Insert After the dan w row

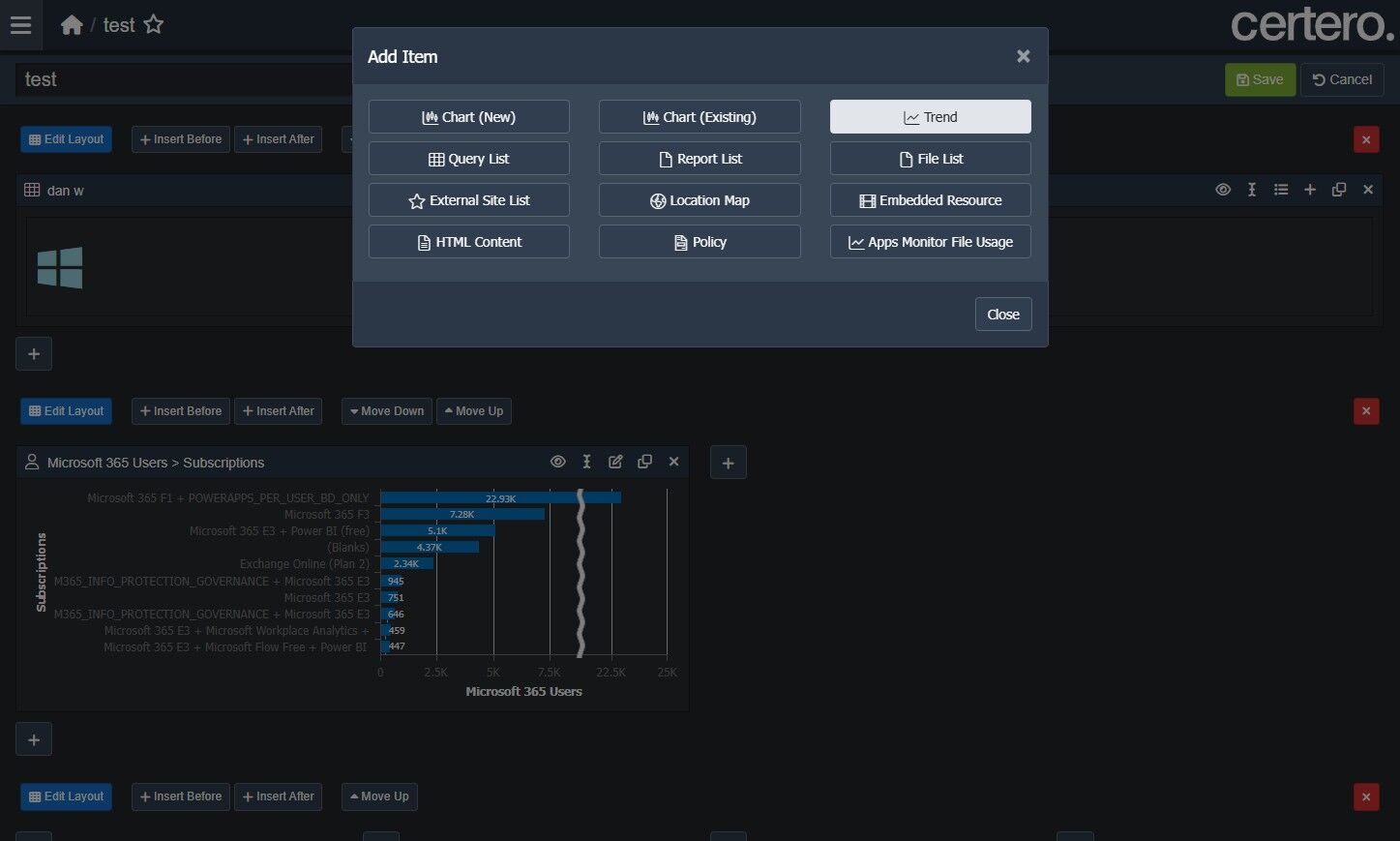tap(279, 139)
